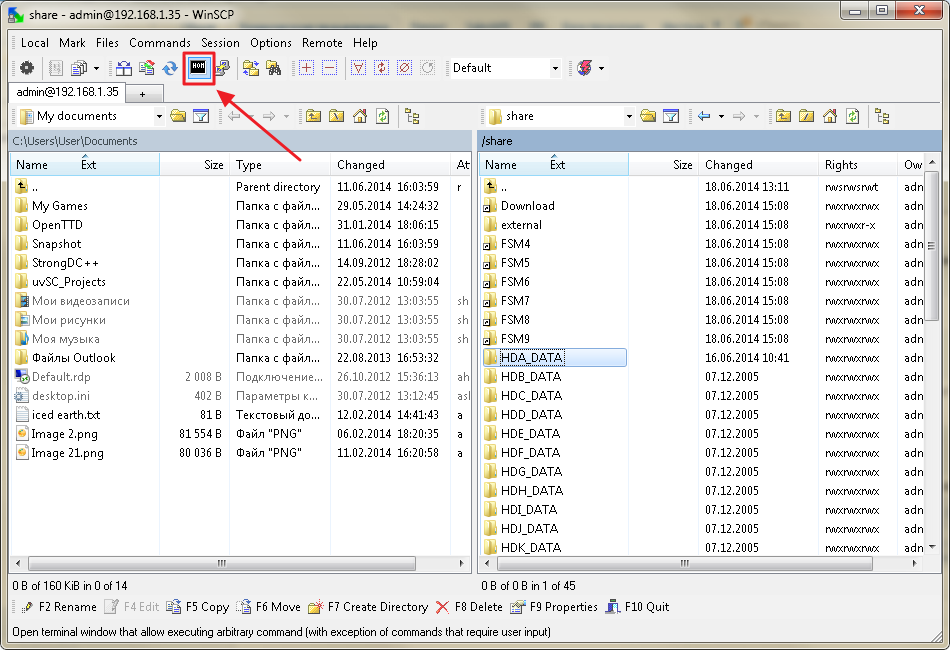Open the Session menu
950x650 pixels.
(x=221, y=43)
